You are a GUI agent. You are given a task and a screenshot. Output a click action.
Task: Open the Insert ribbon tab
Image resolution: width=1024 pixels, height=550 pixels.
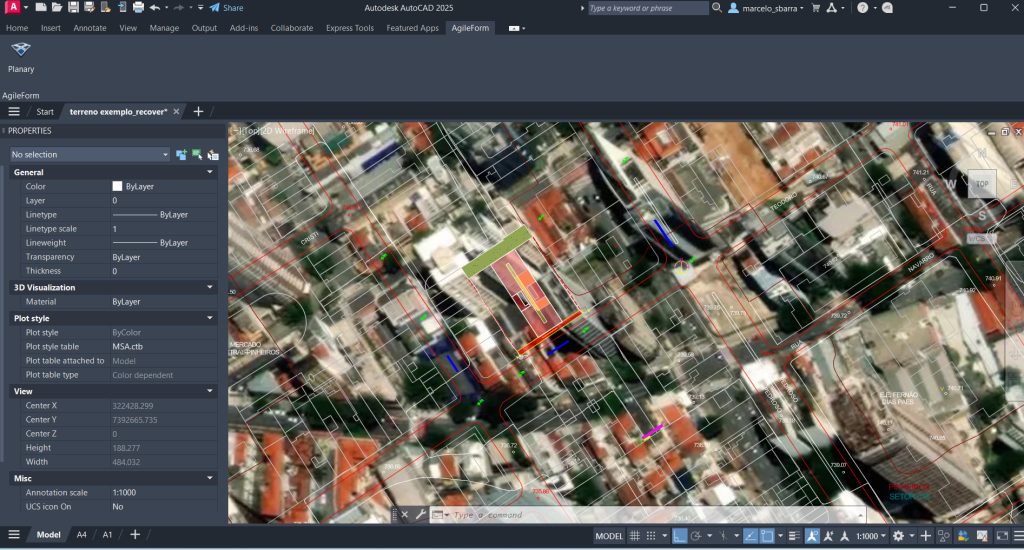click(50, 28)
